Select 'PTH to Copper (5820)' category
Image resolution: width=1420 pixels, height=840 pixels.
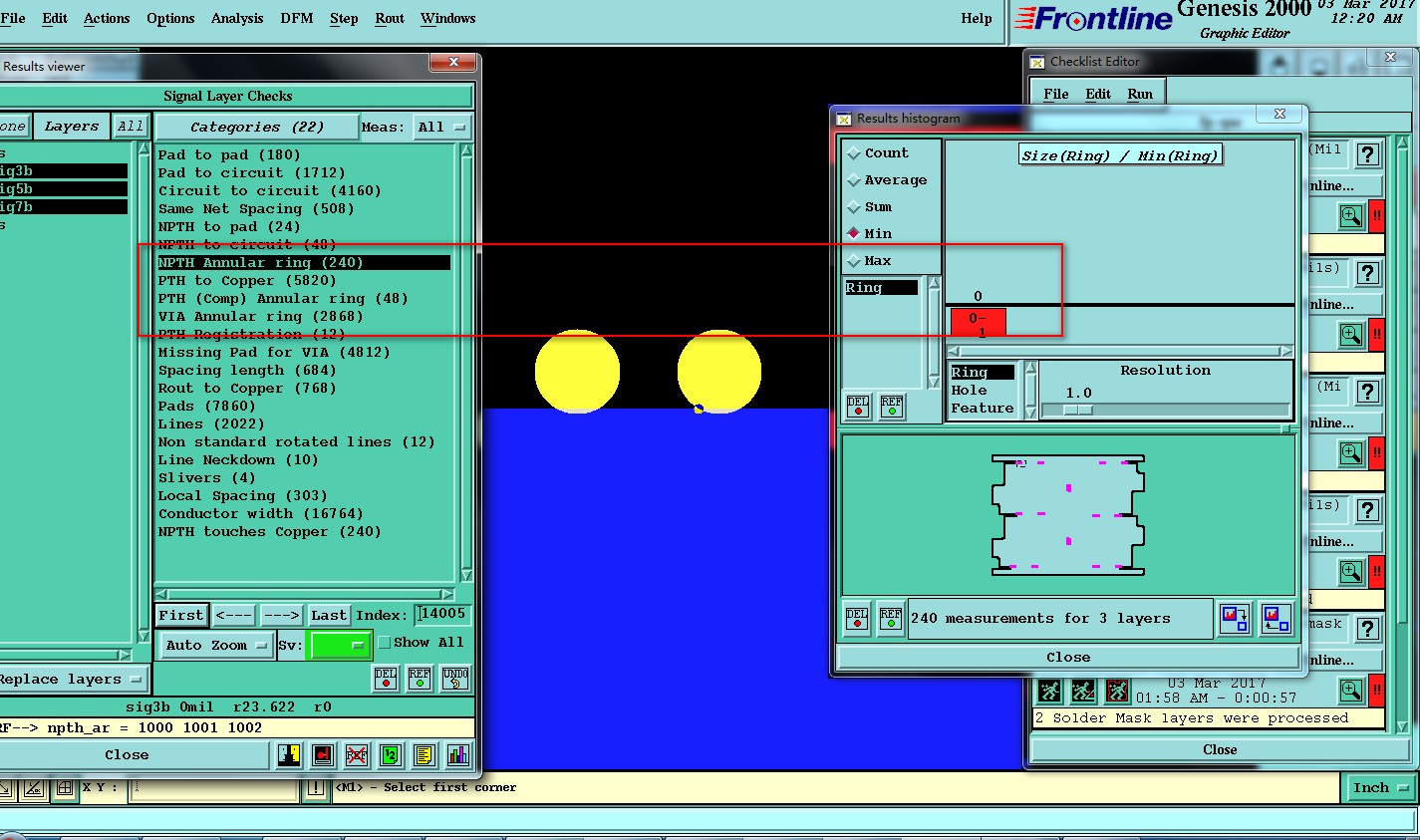point(247,281)
